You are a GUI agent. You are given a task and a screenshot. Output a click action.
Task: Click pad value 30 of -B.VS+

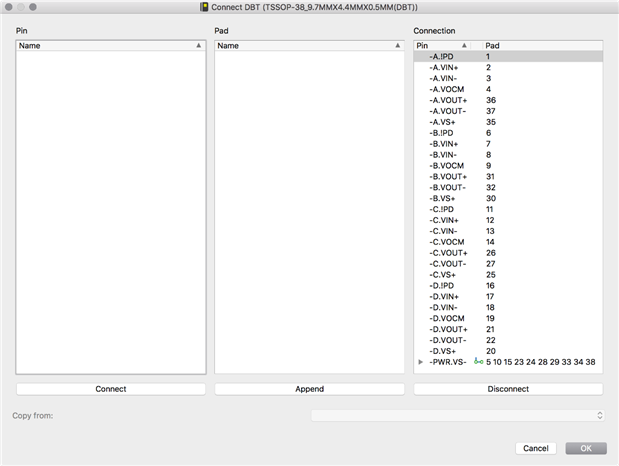tap(491, 198)
